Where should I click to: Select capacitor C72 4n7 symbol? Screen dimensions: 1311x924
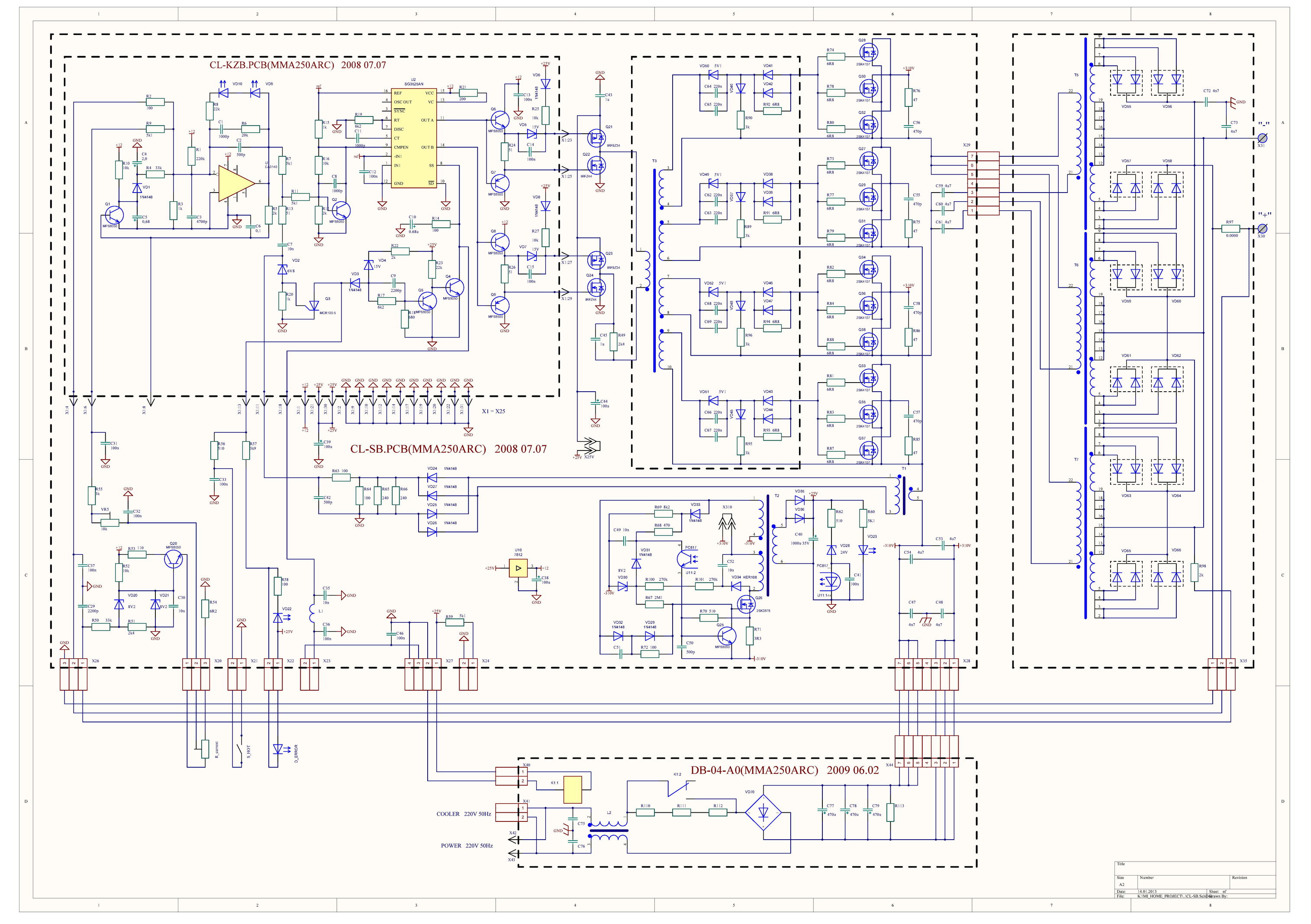(x=1206, y=102)
